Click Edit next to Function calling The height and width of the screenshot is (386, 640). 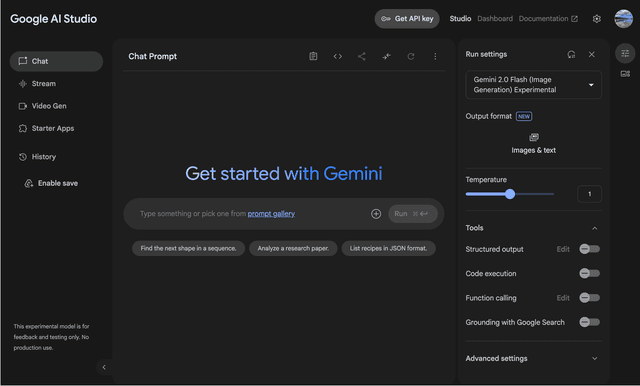(563, 298)
